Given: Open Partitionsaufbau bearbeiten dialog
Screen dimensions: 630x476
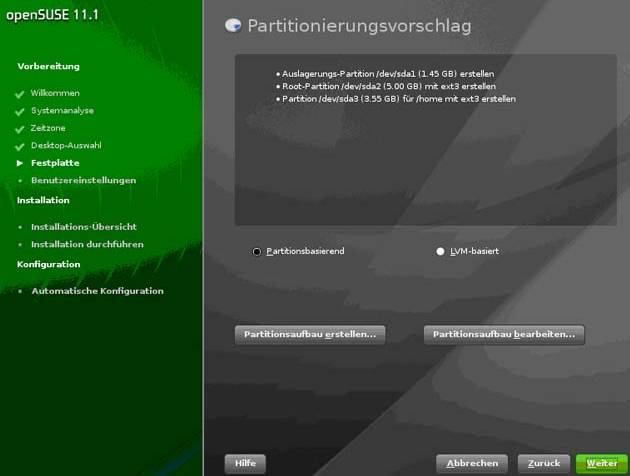Looking at the screenshot, I should pos(504,335).
